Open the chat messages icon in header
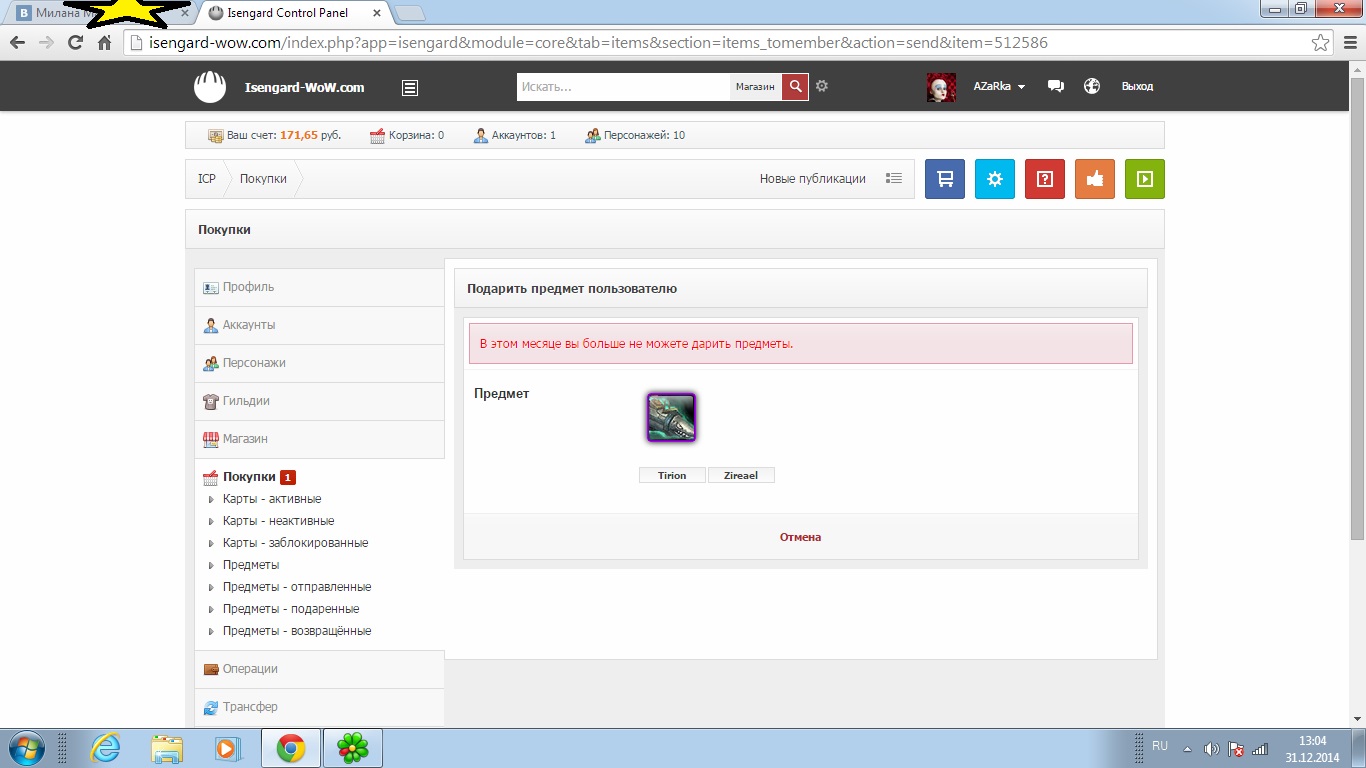The image size is (1366, 768). [1055, 87]
